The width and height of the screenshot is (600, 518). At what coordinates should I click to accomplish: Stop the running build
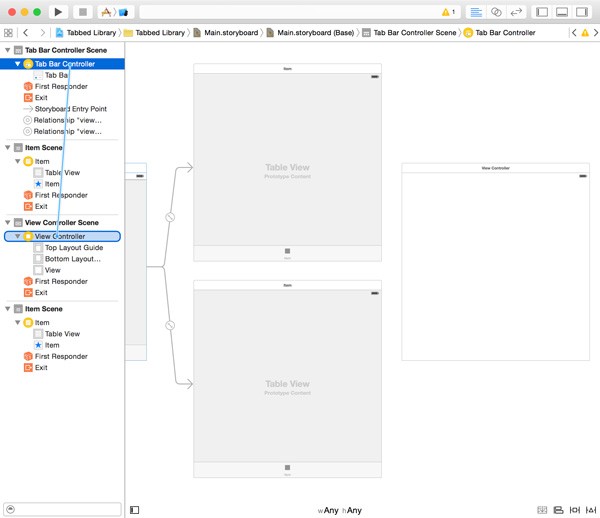(83, 12)
